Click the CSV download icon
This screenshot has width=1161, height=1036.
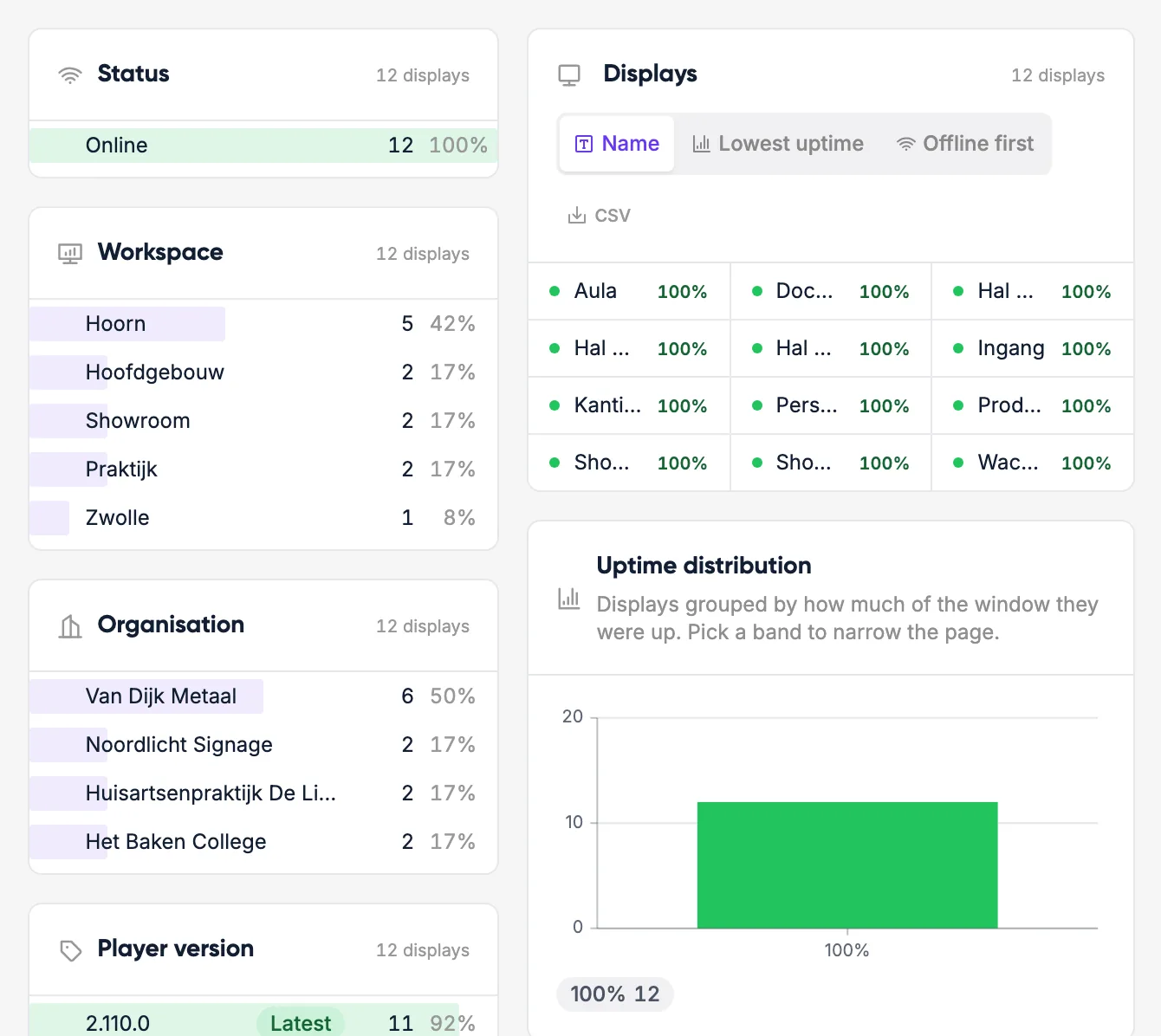[x=576, y=215]
